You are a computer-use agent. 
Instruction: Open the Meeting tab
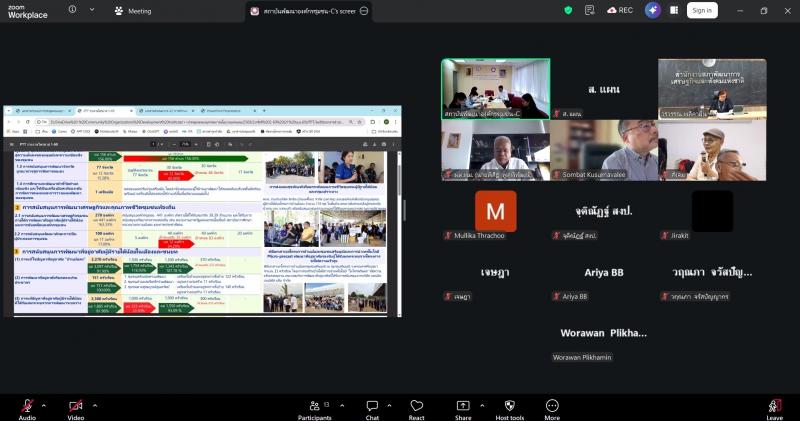[133, 11]
